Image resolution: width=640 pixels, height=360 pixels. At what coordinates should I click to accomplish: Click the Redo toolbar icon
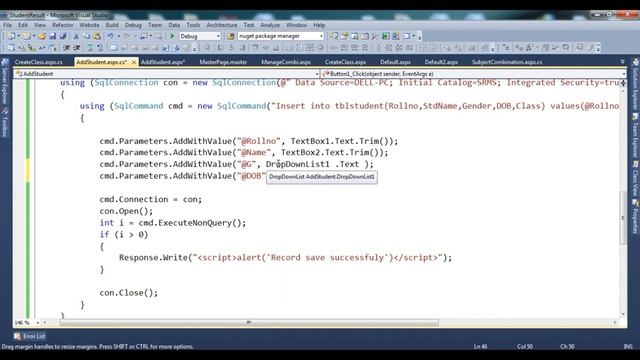point(127,36)
